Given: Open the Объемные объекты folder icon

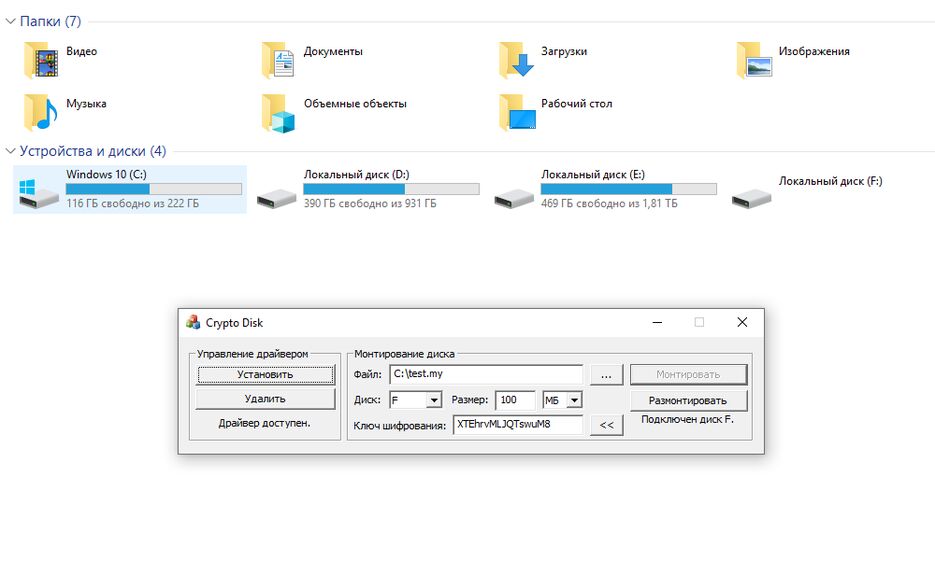Looking at the screenshot, I should 278,113.
